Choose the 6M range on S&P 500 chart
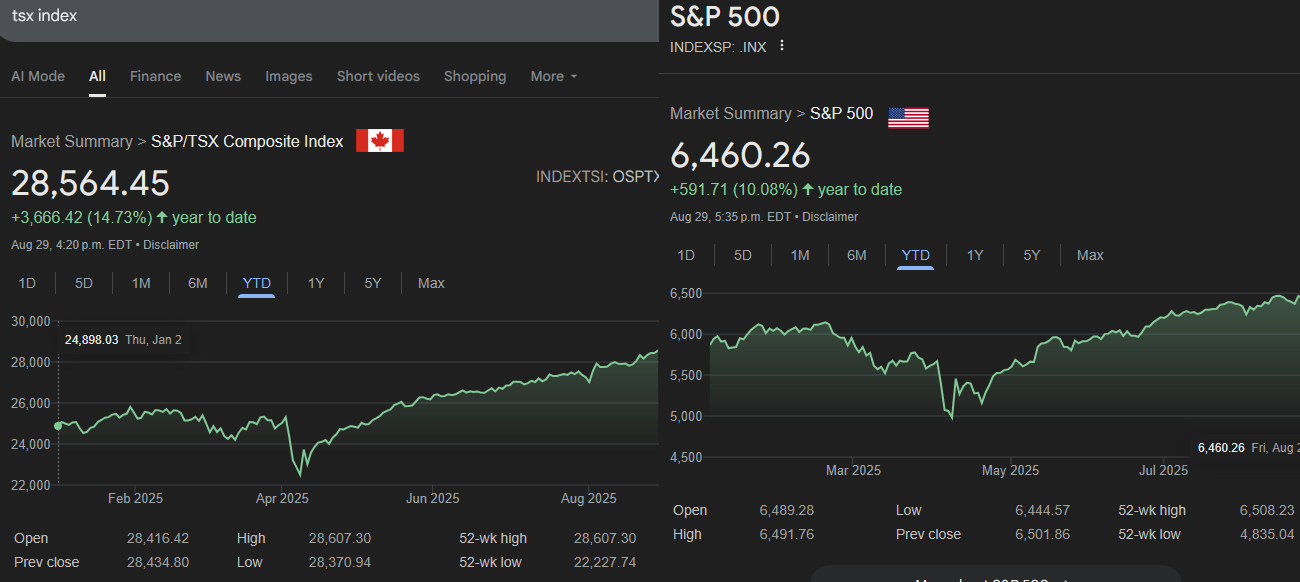The image size is (1300, 582). click(857, 255)
